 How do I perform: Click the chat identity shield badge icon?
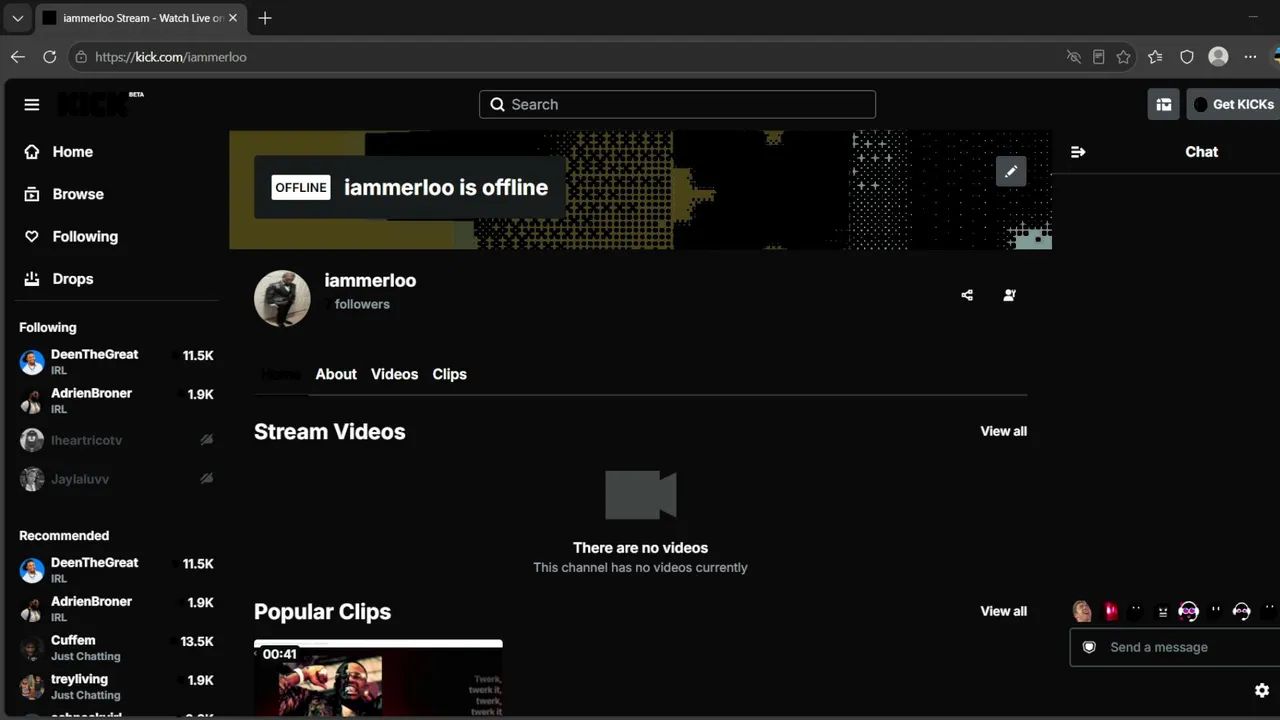pos(1089,647)
